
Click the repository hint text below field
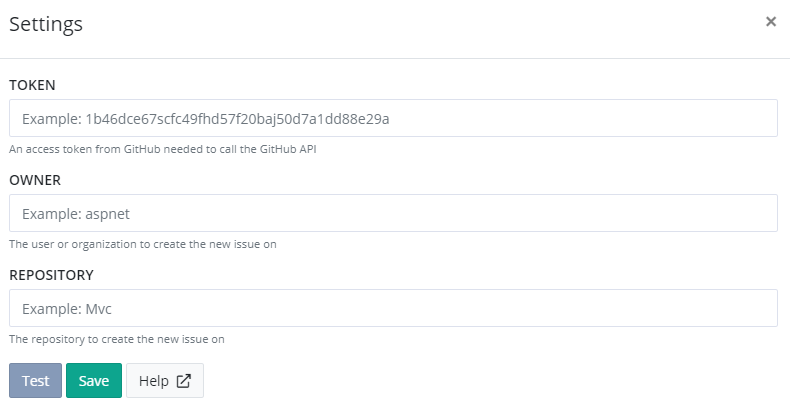tap(117, 339)
